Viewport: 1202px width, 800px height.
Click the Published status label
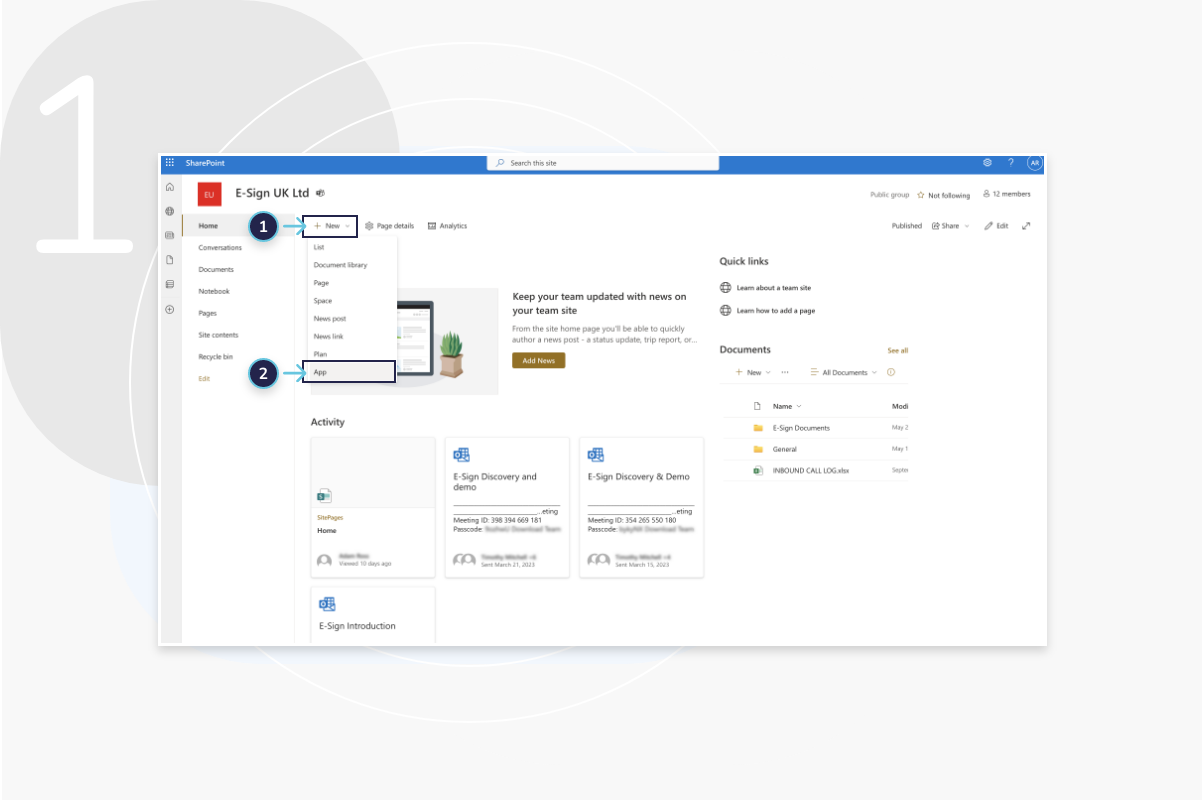tap(907, 226)
